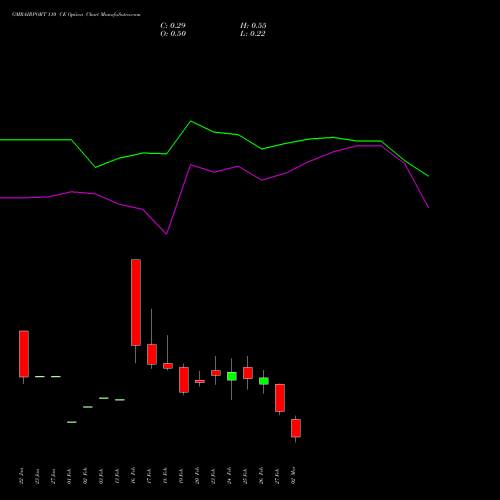Select the red 02 Mar candle

coord(296,428)
